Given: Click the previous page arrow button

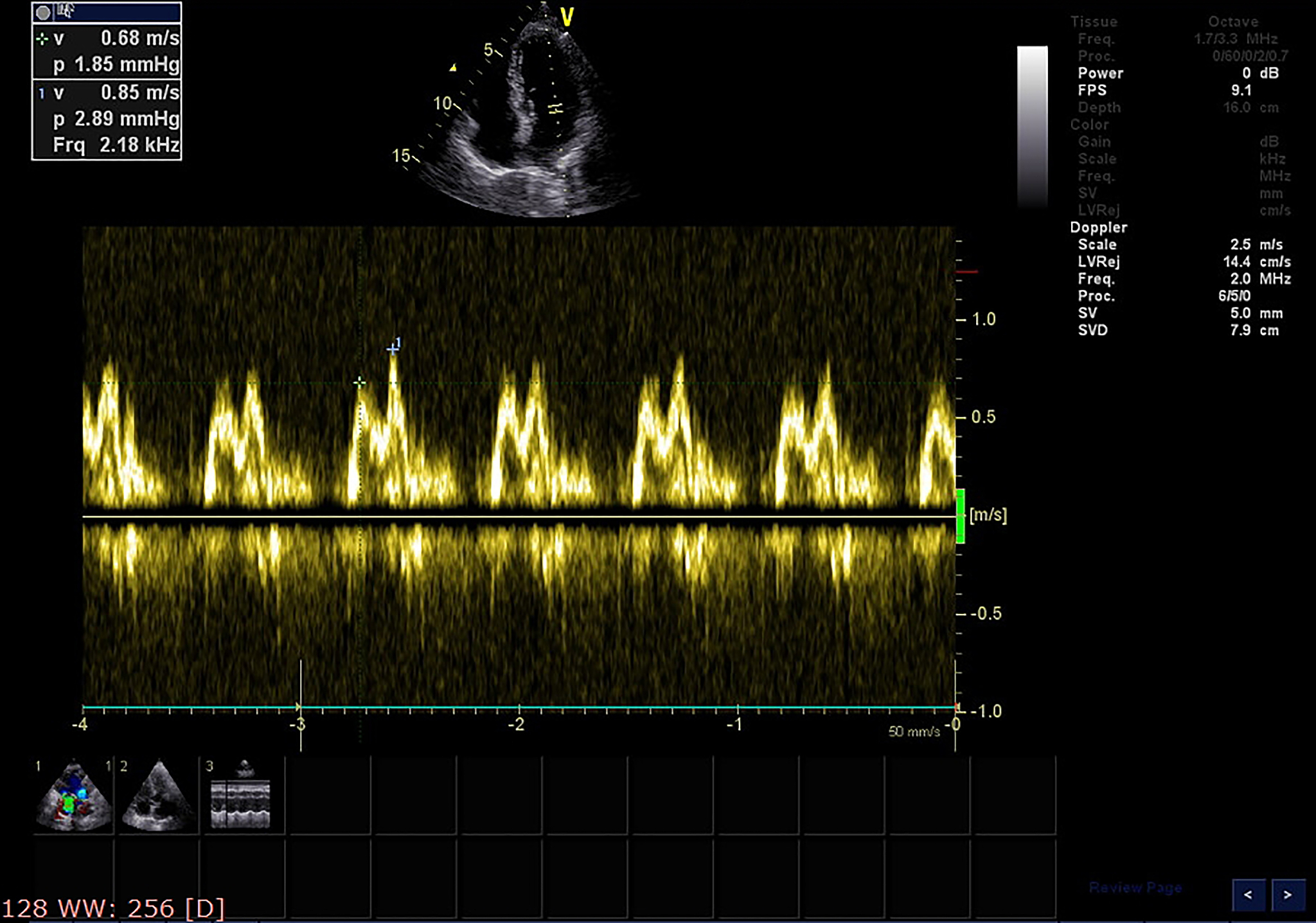Looking at the screenshot, I should point(1249,895).
